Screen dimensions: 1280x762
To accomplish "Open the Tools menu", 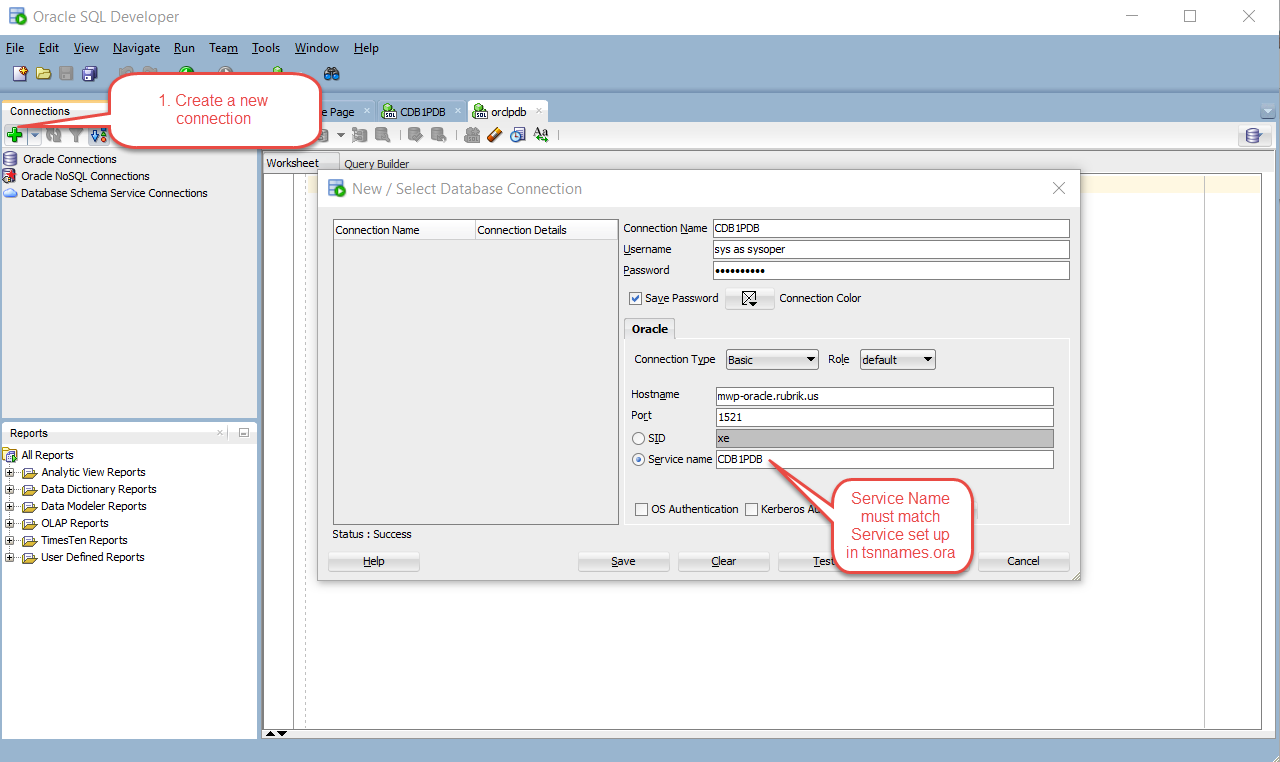I will pos(266,48).
